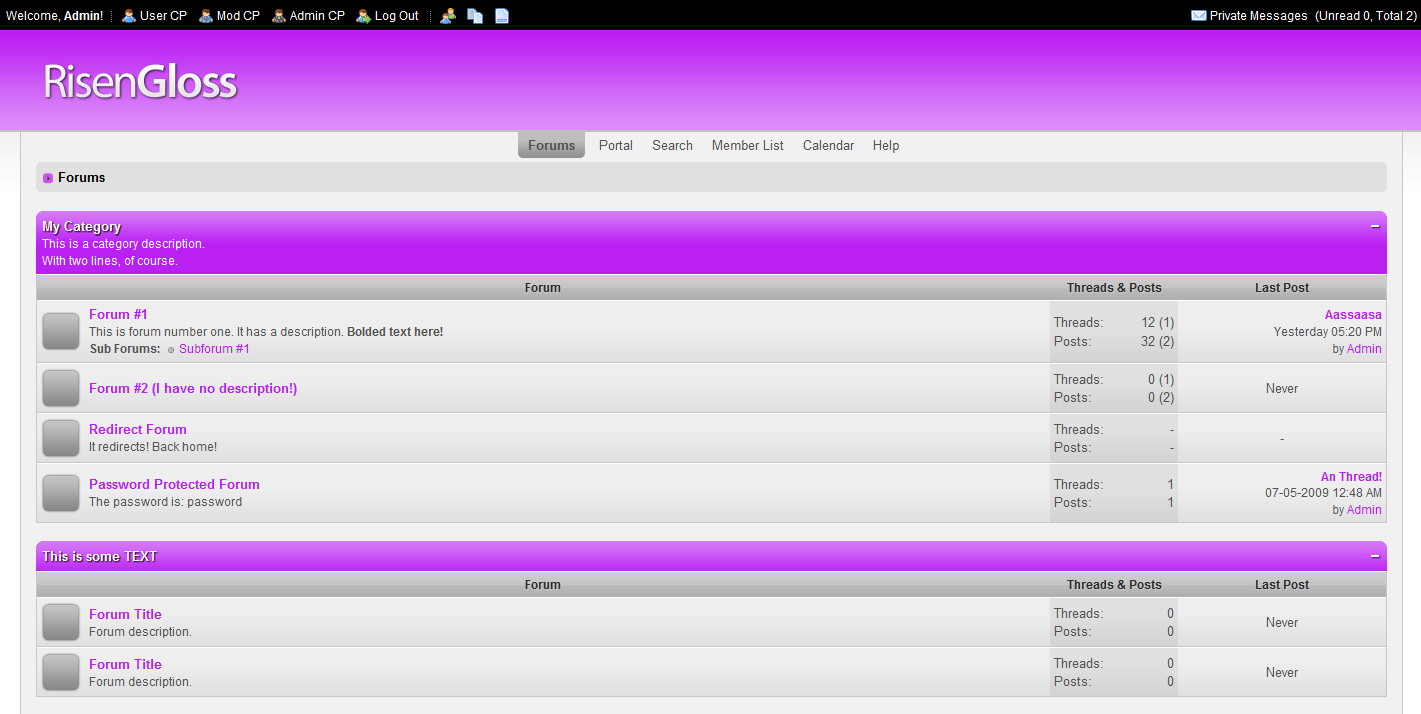Open Member List in navigation
Image resolution: width=1421 pixels, height=714 pixels.
coord(748,145)
